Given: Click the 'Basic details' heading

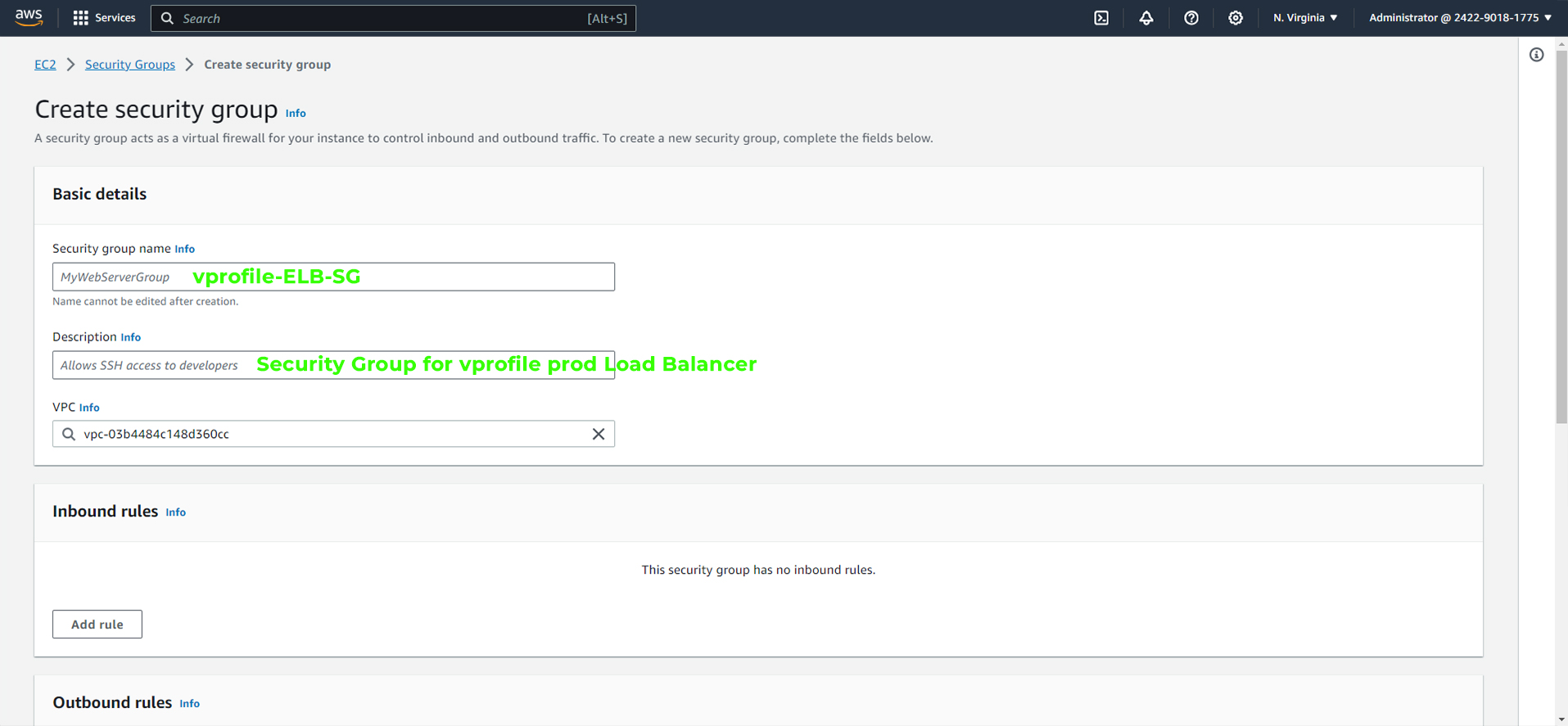Looking at the screenshot, I should point(100,194).
